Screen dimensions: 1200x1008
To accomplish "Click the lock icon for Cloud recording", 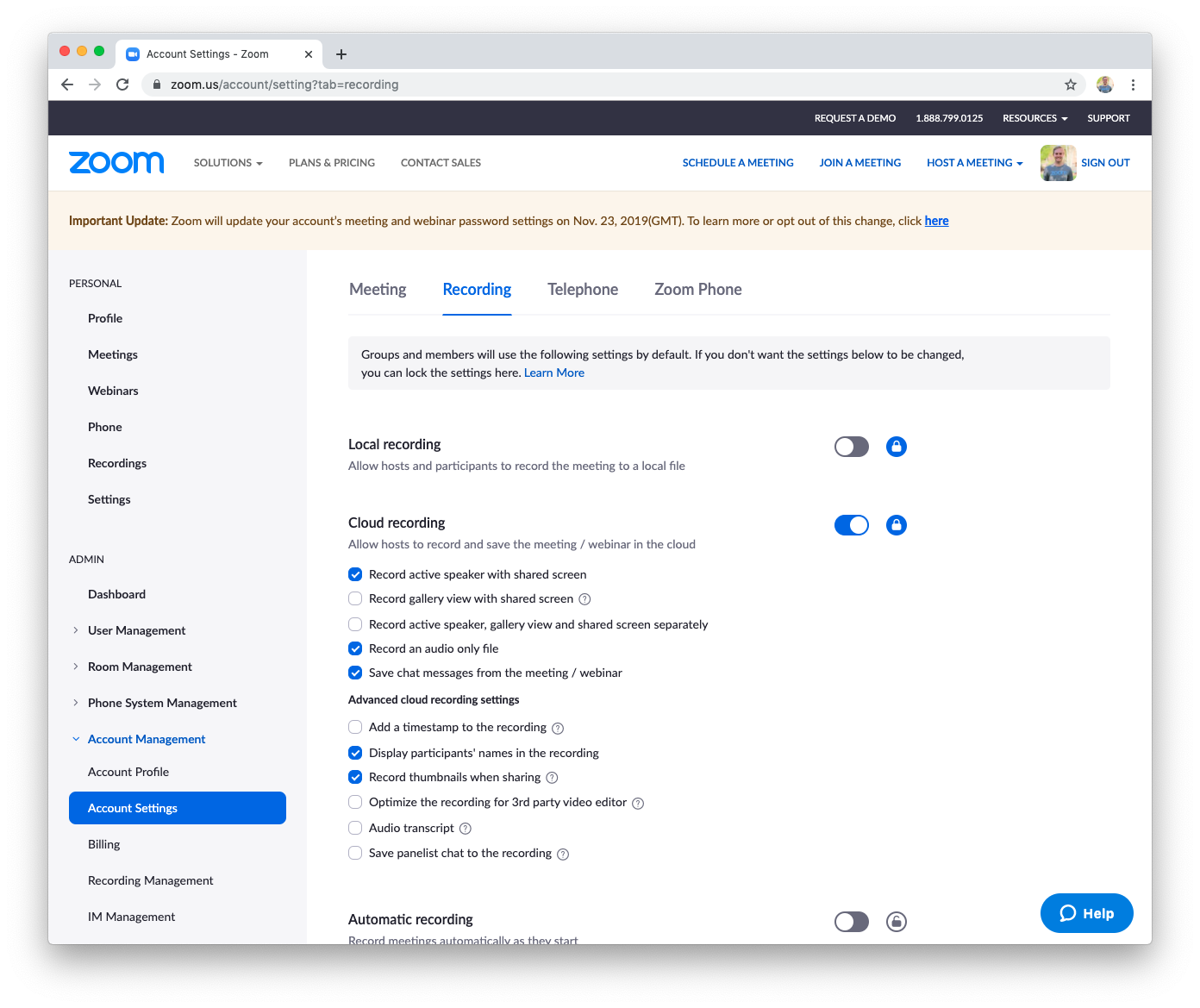I will tap(897, 525).
